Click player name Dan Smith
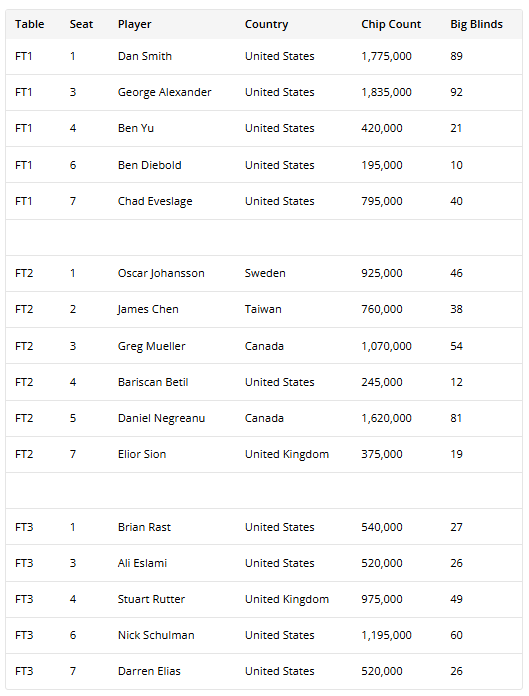The image size is (529, 696). tap(145, 56)
